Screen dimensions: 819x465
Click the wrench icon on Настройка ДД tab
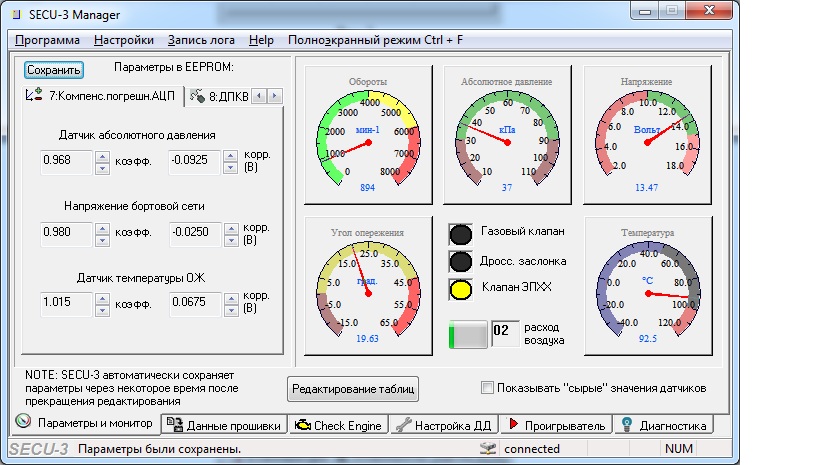[402, 425]
